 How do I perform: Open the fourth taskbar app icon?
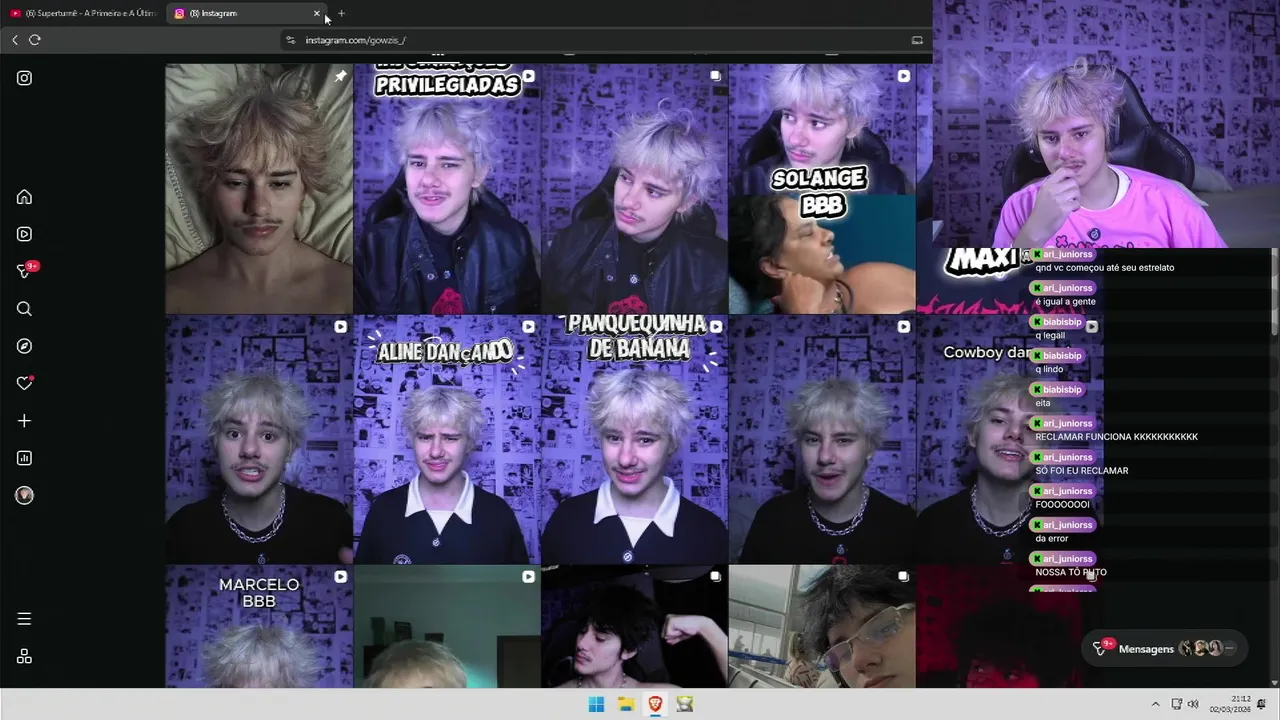685,704
